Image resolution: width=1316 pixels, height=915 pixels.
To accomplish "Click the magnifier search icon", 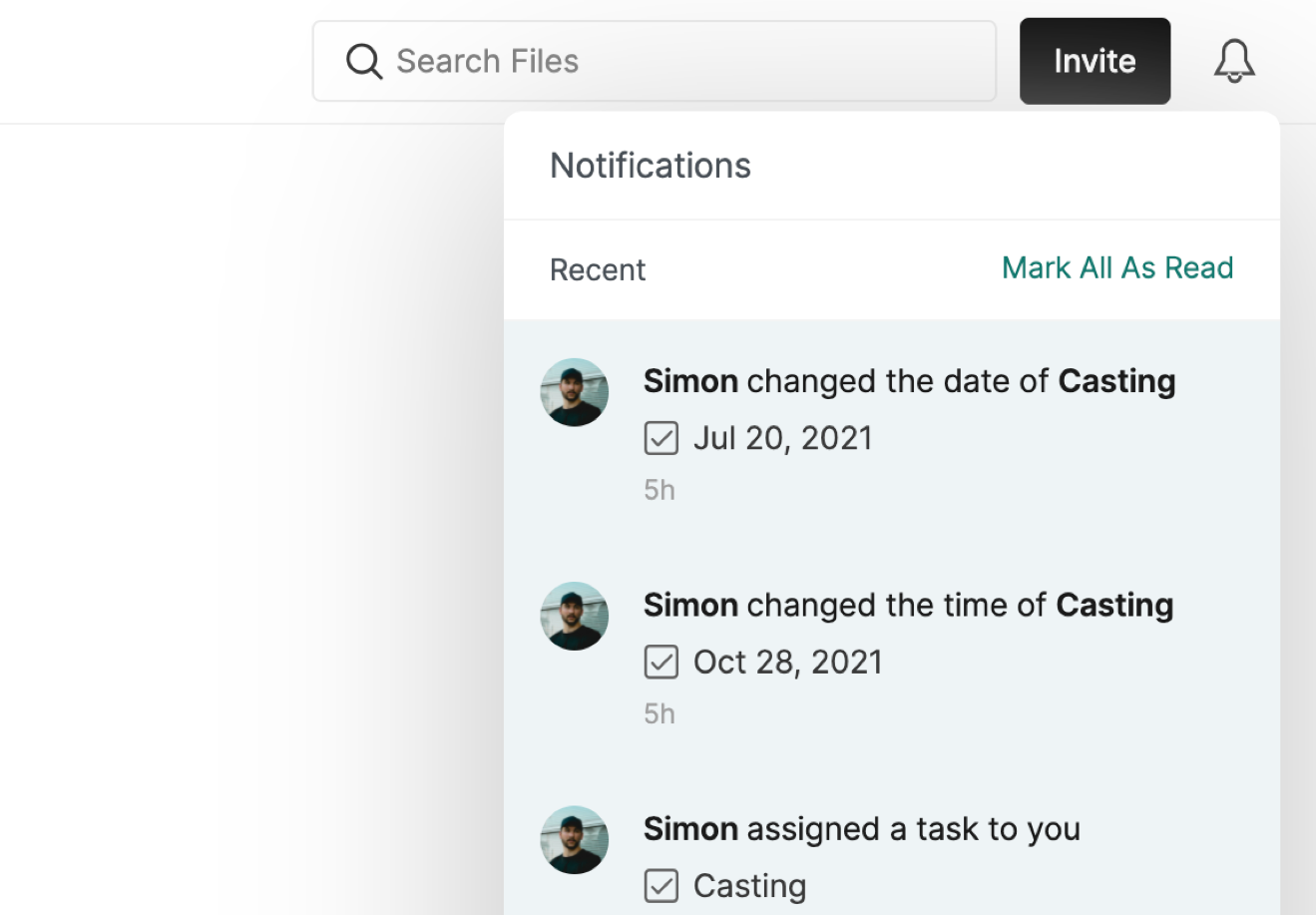I will 364,62.
